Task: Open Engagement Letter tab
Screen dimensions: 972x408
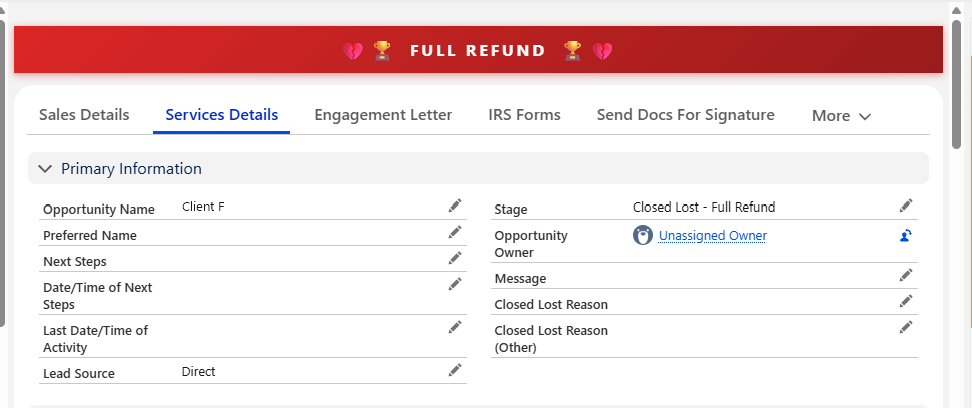Action: [383, 115]
